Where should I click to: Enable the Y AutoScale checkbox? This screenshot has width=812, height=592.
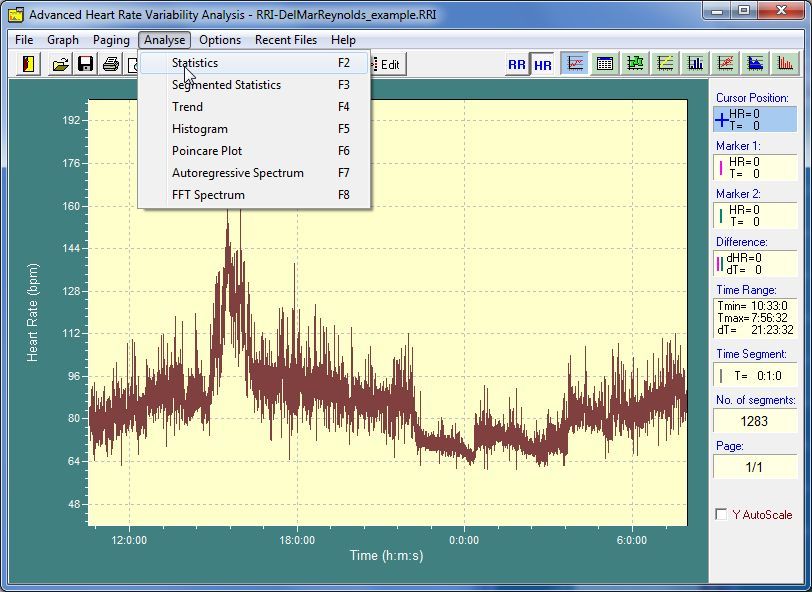point(721,515)
